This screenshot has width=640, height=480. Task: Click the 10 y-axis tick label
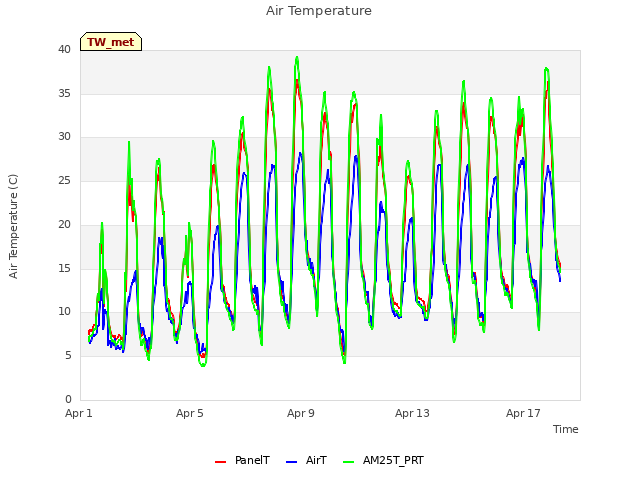pyautogui.click(x=64, y=312)
